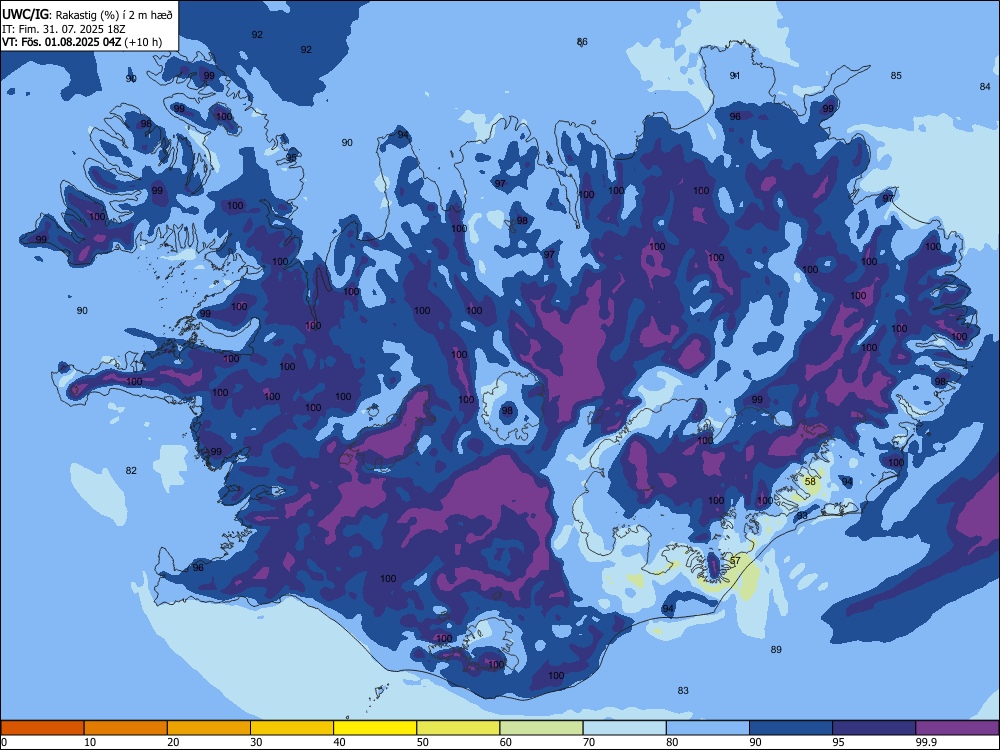Click the '85' value in the northeast sea
1000x750 pixels.
pyautogui.click(x=896, y=76)
